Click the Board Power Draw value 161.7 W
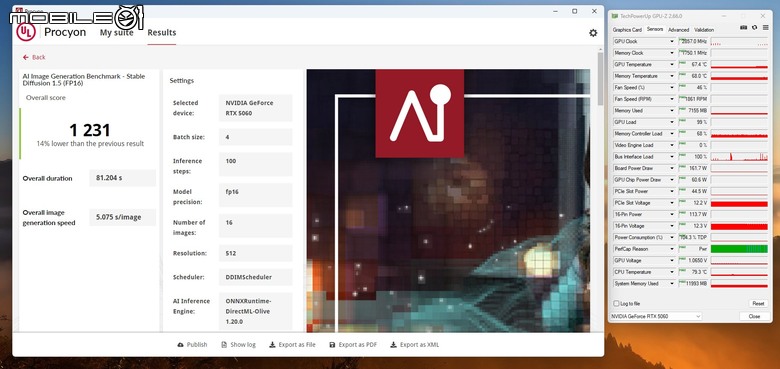The width and height of the screenshot is (780, 369). [693, 168]
